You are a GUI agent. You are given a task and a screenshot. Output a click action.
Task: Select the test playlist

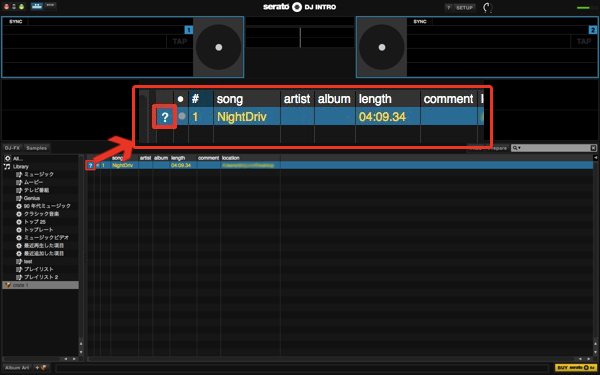[x=28, y=261]
